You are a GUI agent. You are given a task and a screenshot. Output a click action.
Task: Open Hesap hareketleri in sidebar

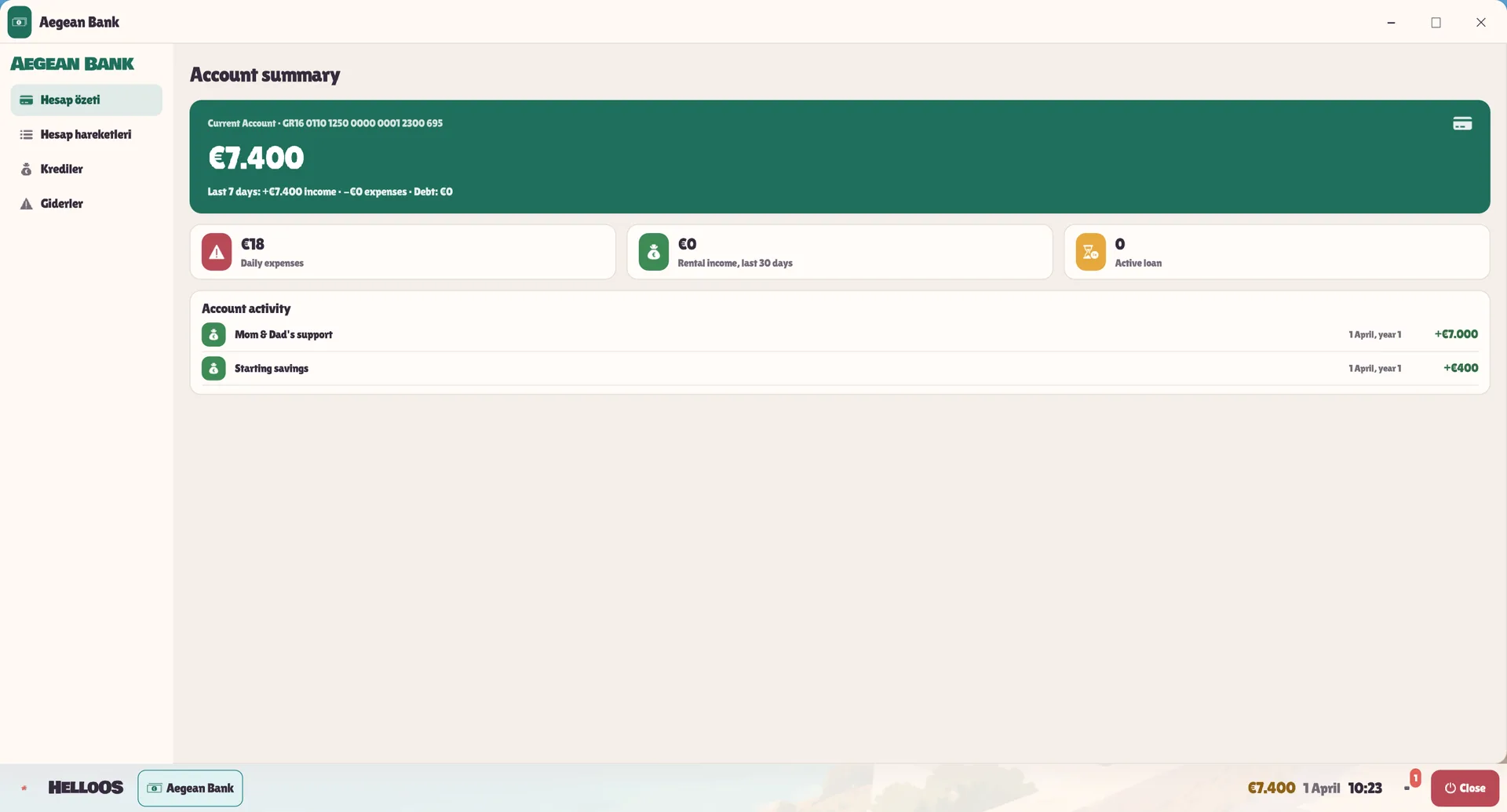[86, 134]
